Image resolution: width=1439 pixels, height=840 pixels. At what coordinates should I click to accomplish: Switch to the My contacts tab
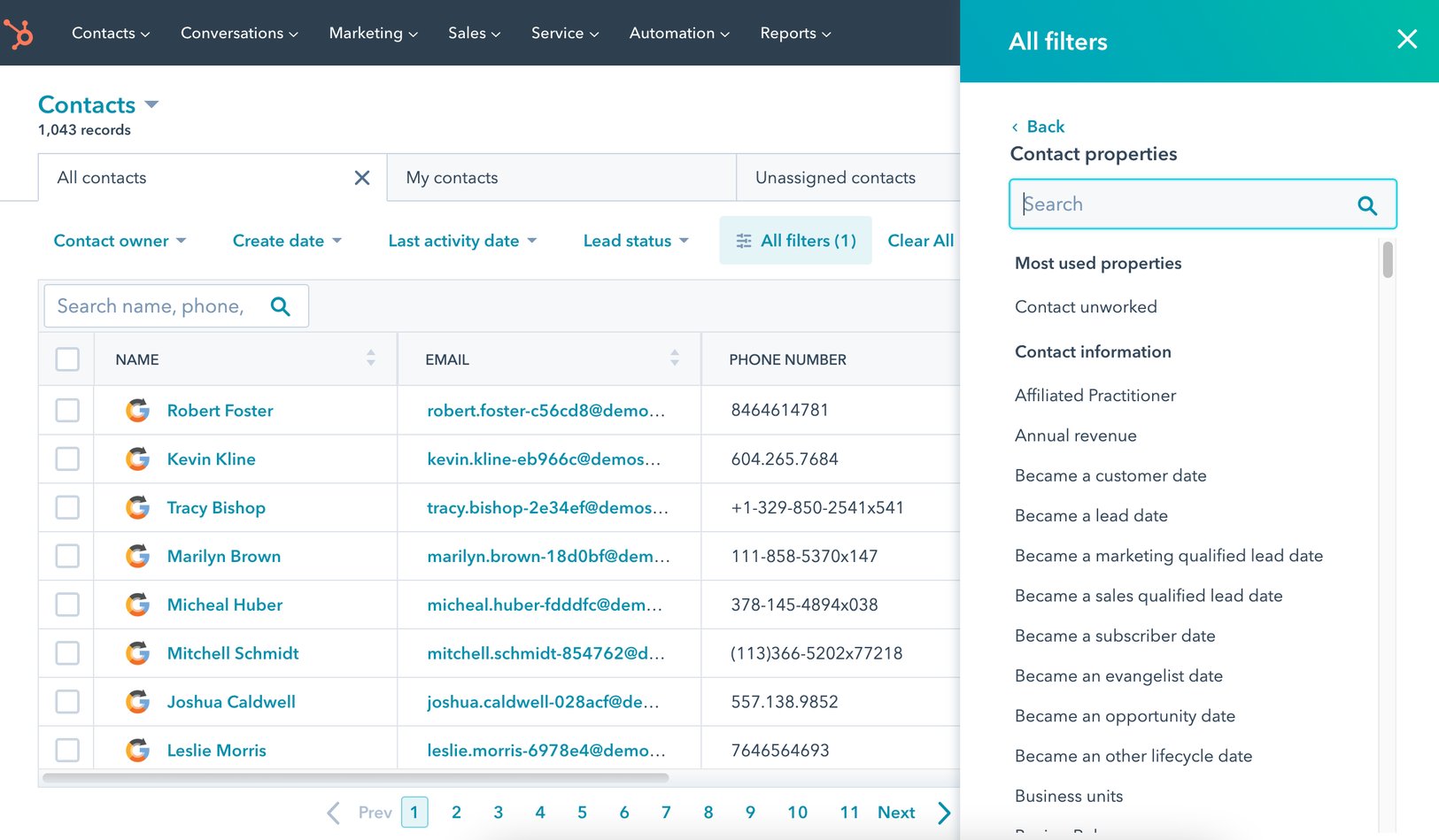pos(452,177)
